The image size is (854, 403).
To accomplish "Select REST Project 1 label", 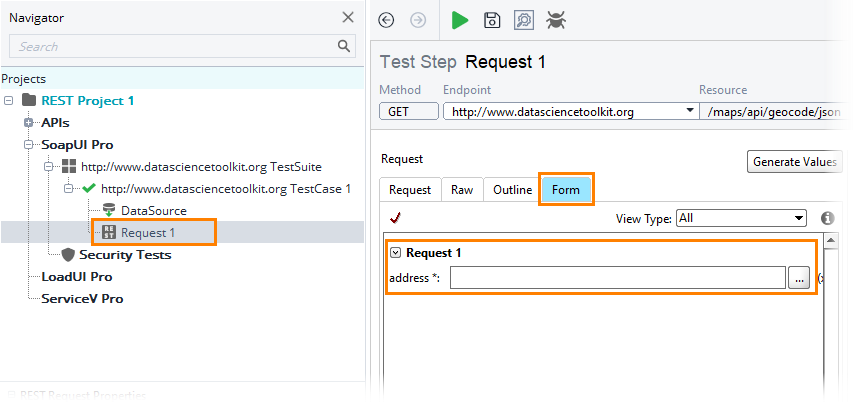I will (x=88, y=101).
